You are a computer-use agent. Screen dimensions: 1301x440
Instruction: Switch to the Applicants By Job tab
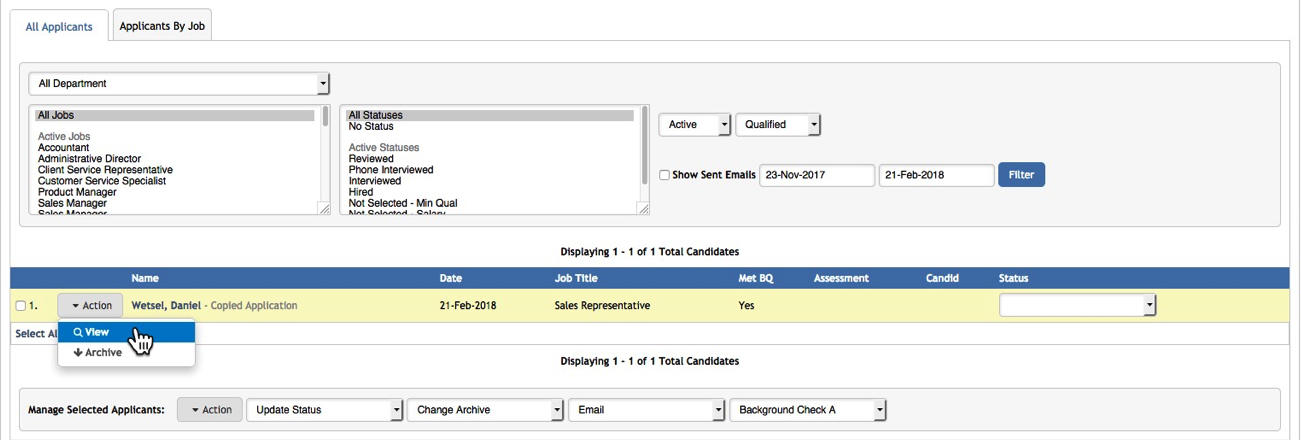point(162,27)
